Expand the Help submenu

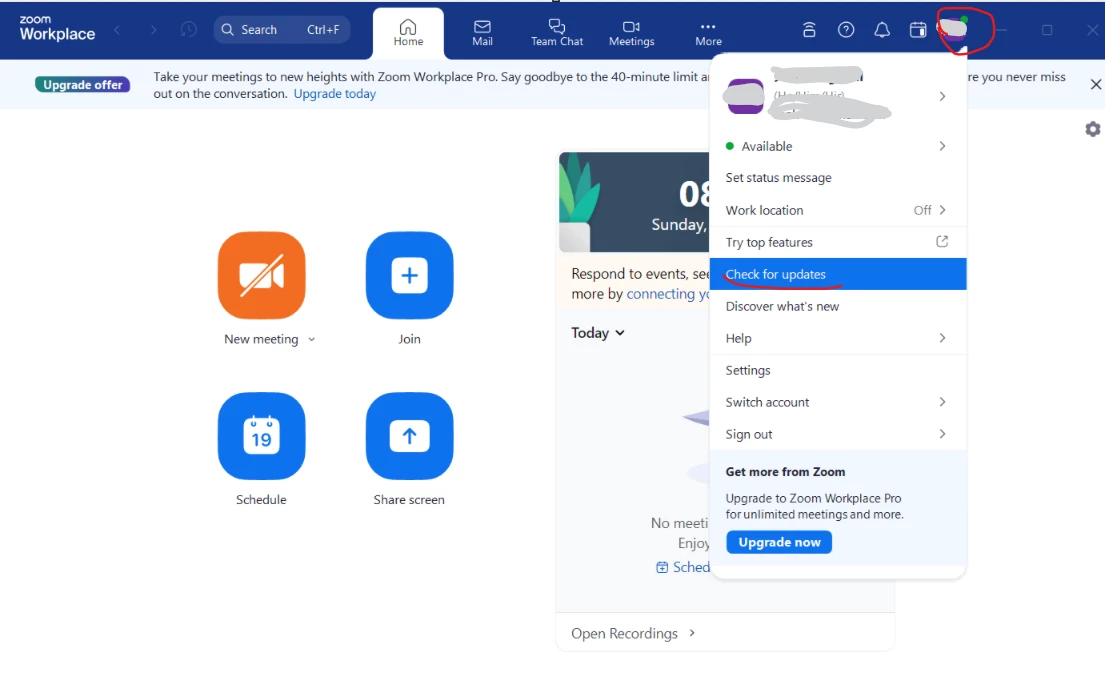942,338
